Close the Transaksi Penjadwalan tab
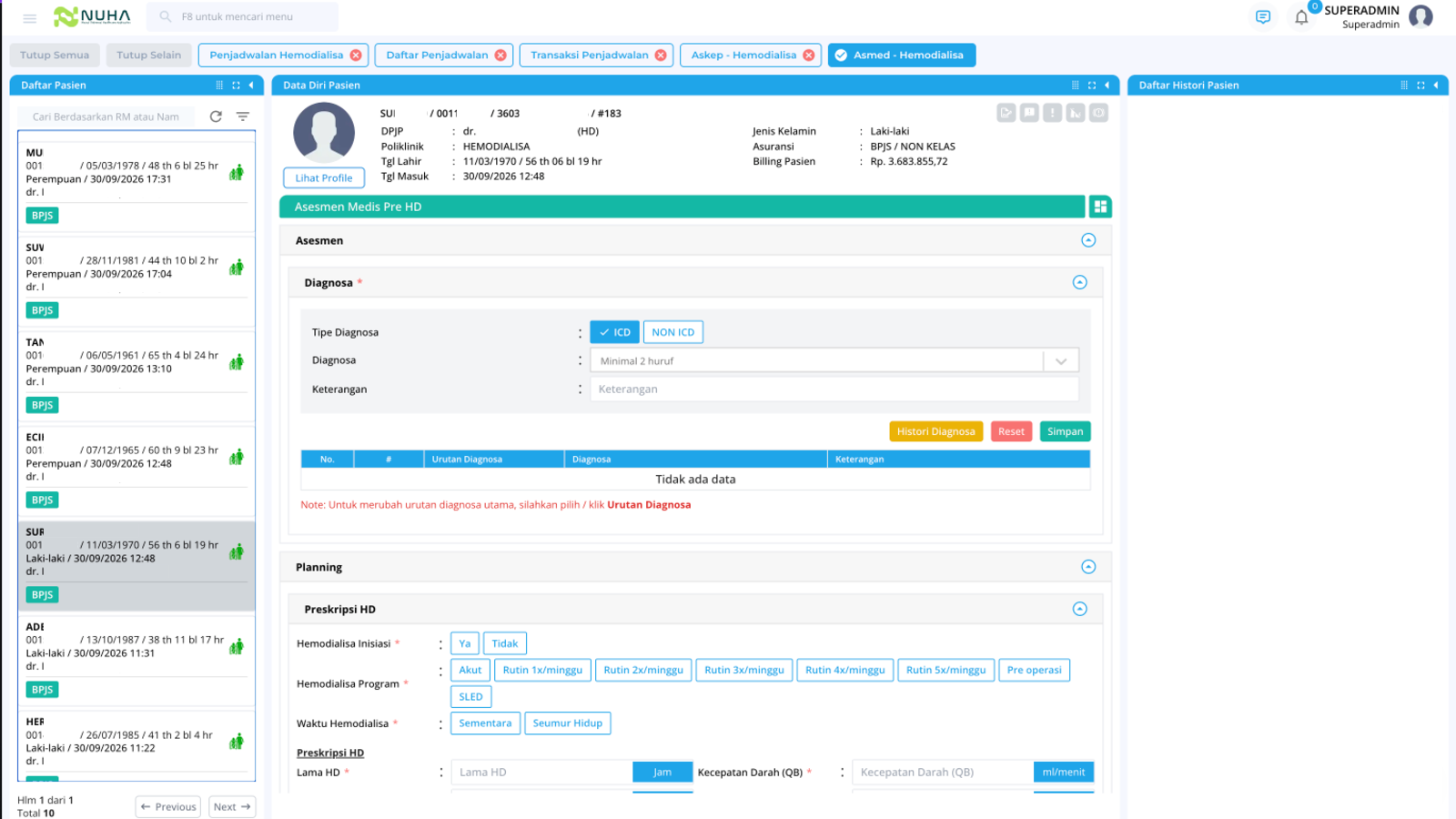This screenshot has width=1456, height=819. (661, 56)
